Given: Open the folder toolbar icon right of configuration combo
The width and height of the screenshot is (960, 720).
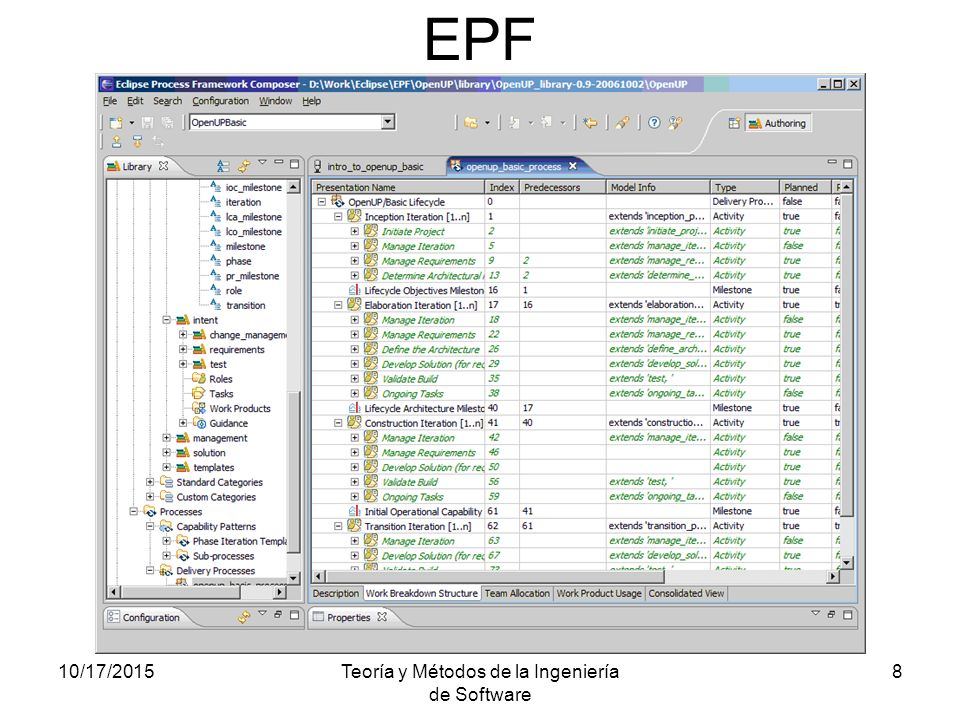Looking at the screenshot, I should click(x=471, y=123).
